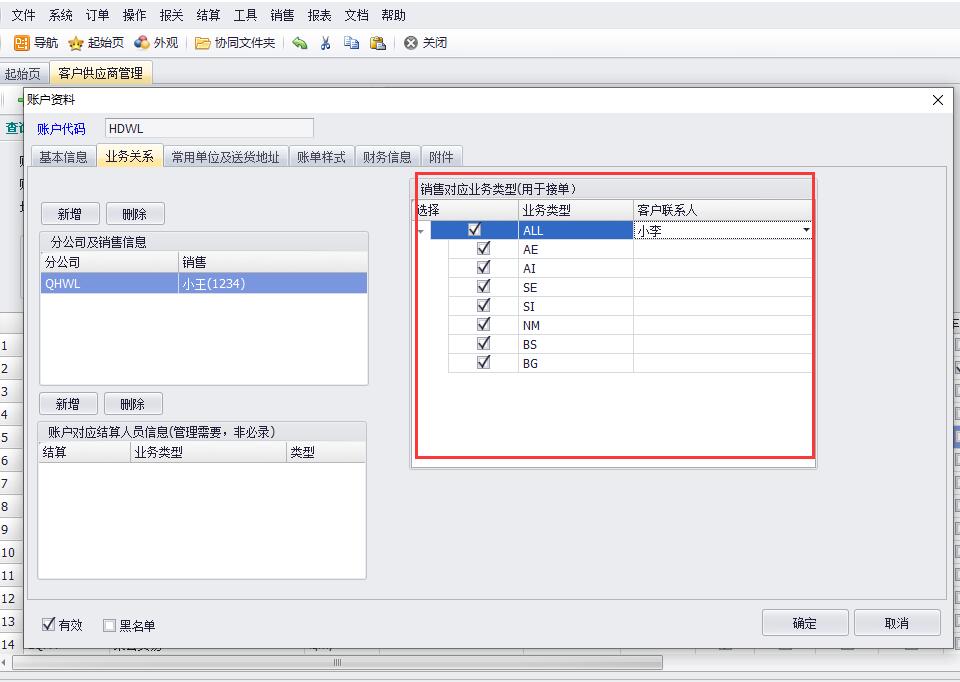
Task: Open the 客户联系人 dropdown showing 小李
Action: (806, 231)
